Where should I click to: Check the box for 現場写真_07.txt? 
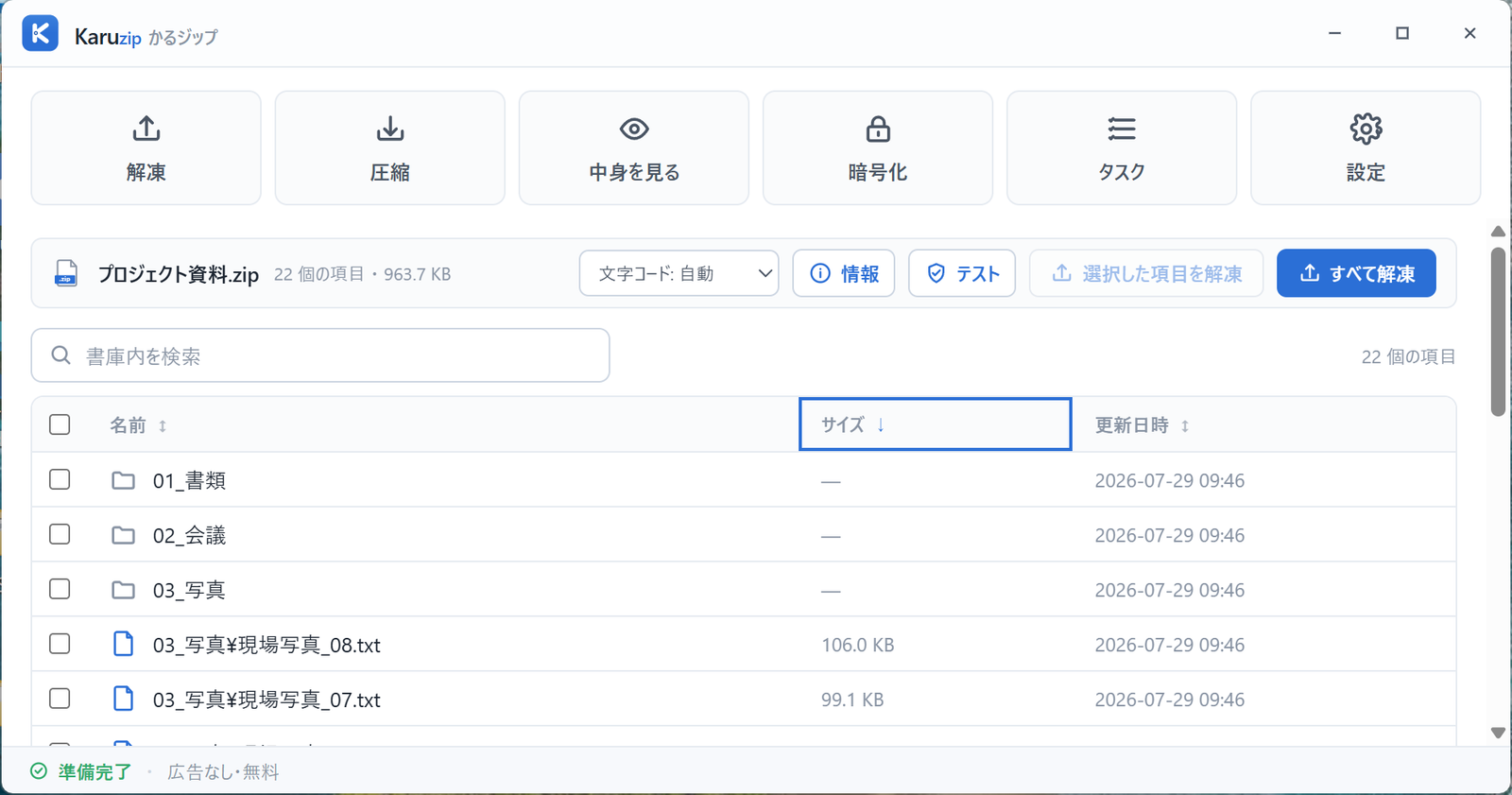pos(60,699)
